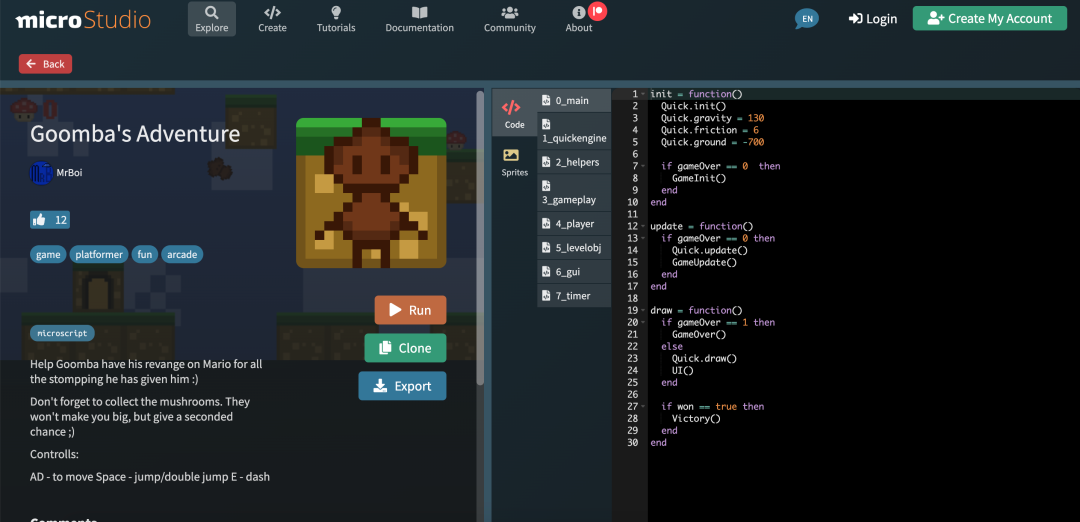
Task: Open the 3_gameplay source file
Action: pyautogui.click(x=574, y=192)
